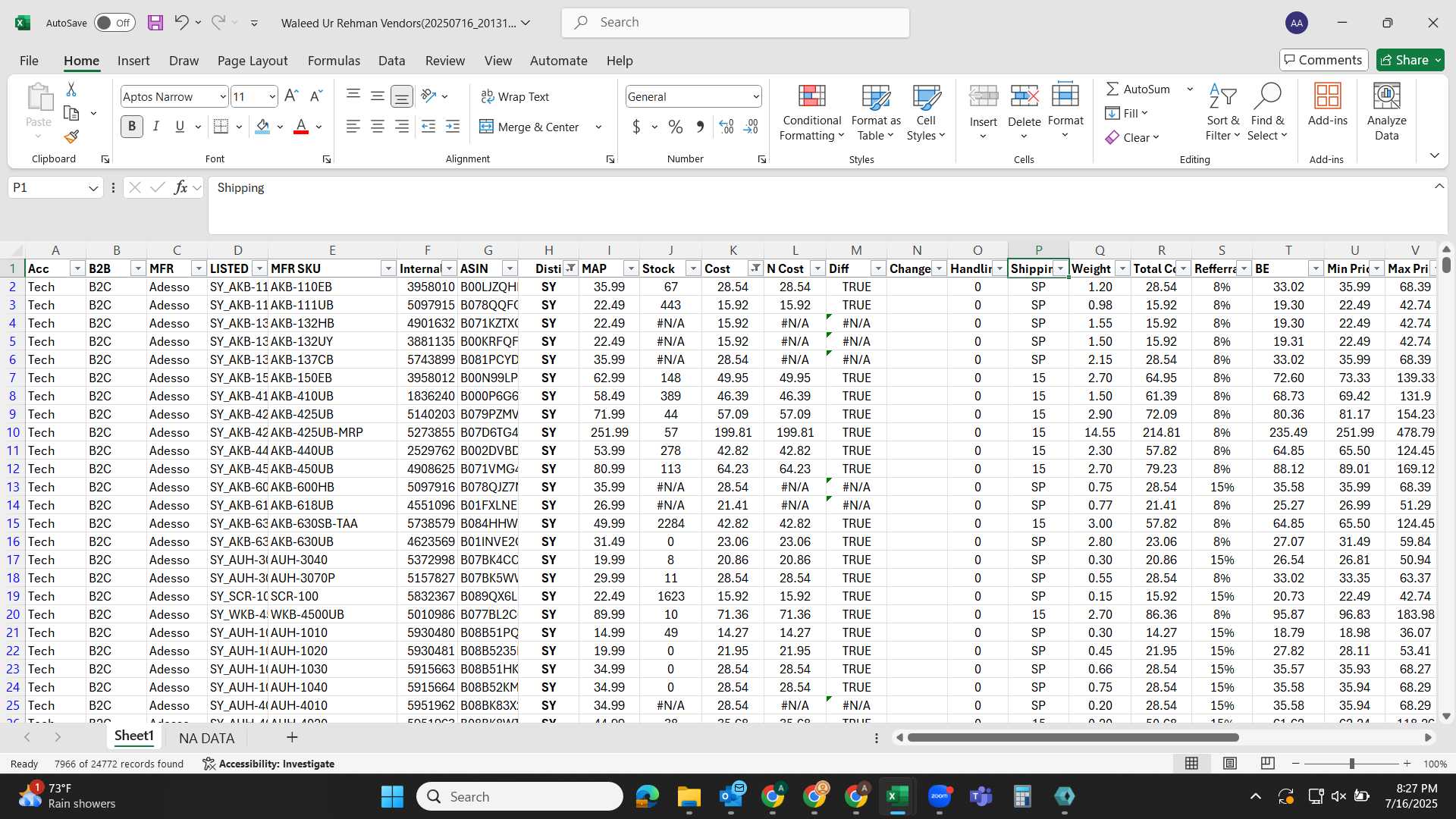Click Increase Decimal icon
Viewport: 1456px width, 819px height.
[726, 127]
